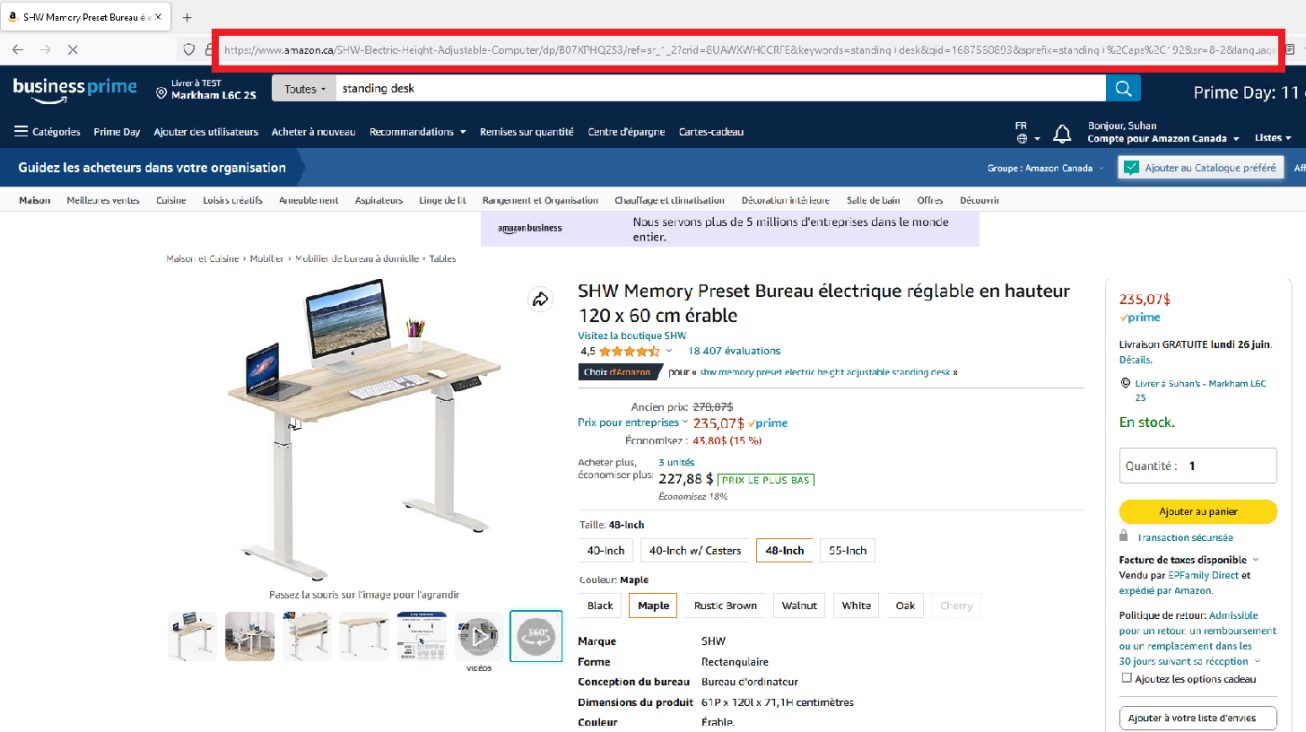Image resolution: width=1306 pixels, height=732 pixels.
Task: Expand the Ajouter à votre liste d'envies dropdown
Action: [x=1198, y=718]
